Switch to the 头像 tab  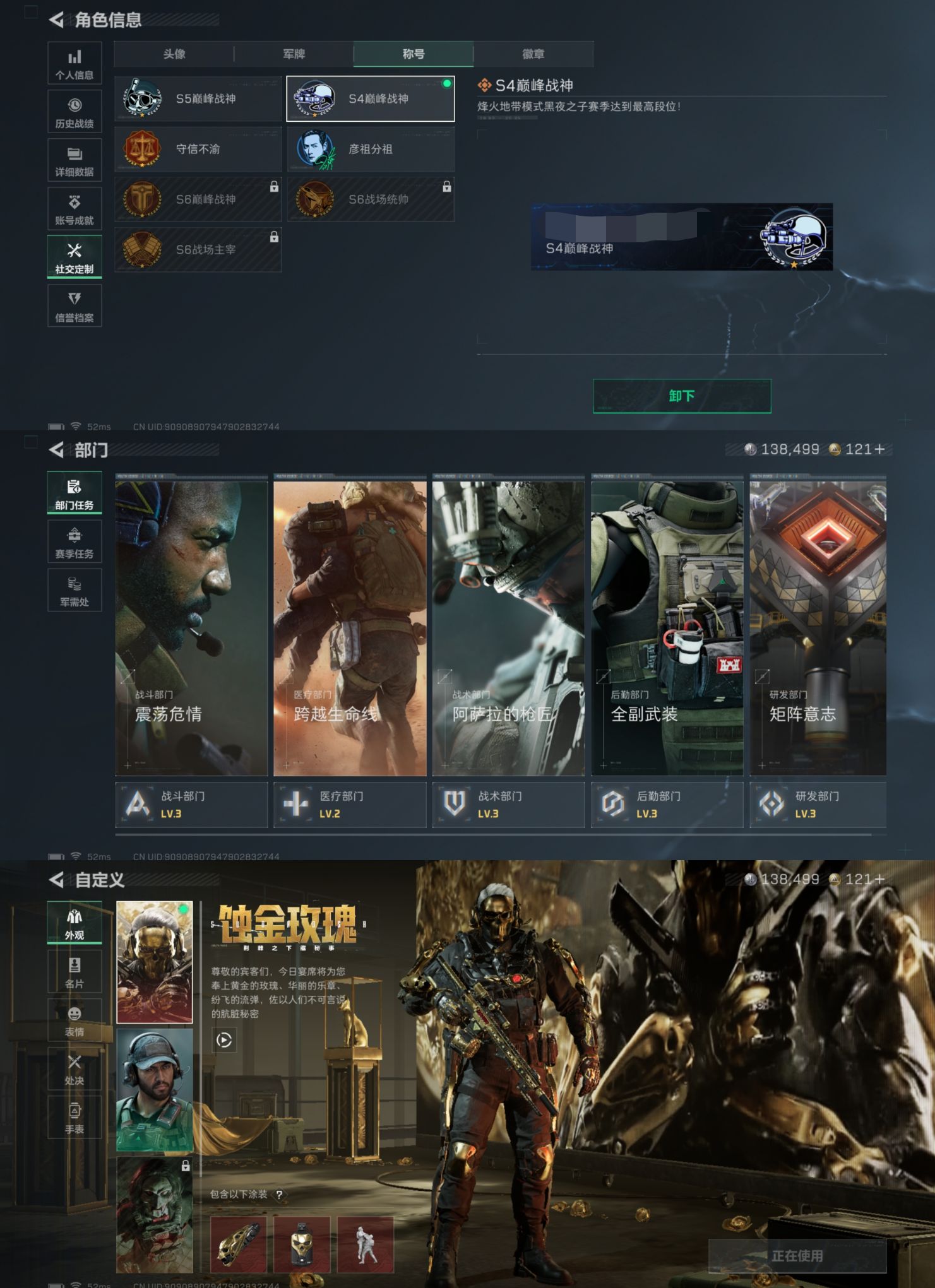coord(174,54)
